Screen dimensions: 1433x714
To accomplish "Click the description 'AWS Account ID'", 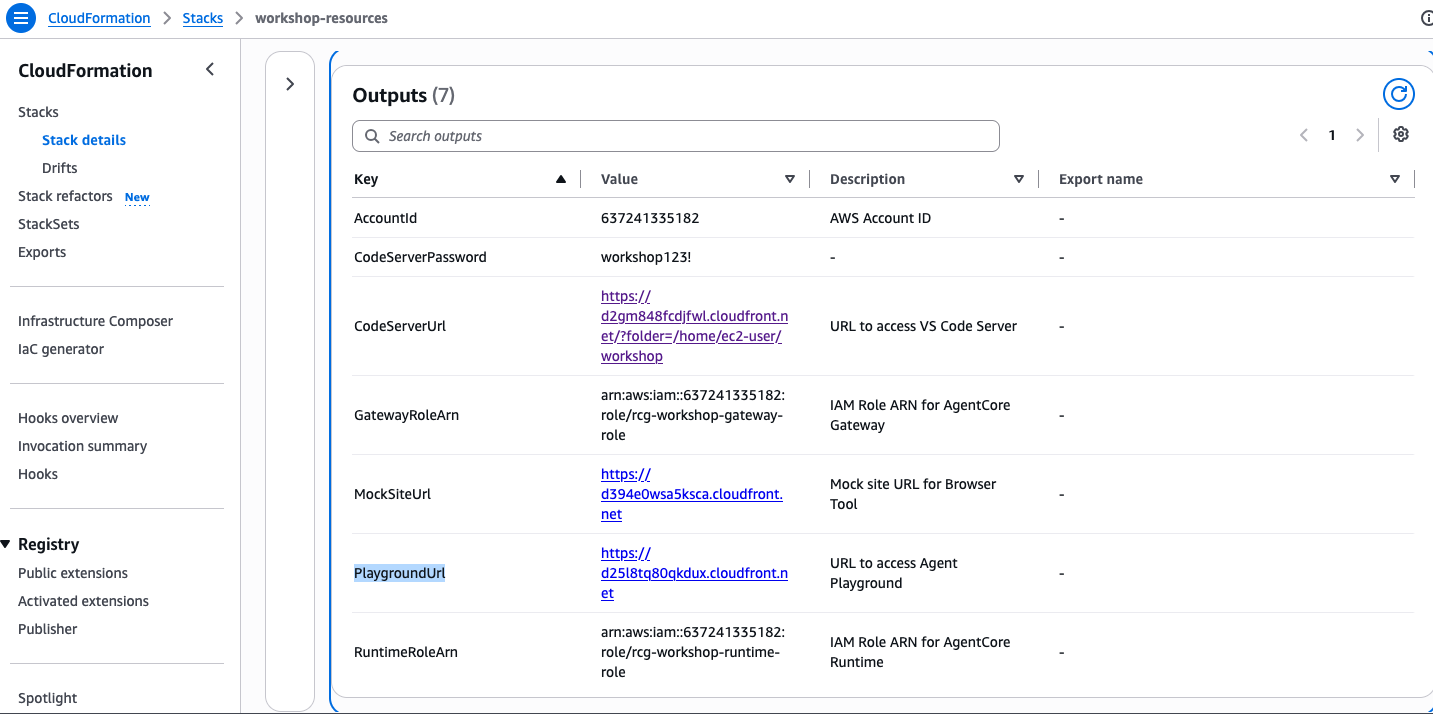I will coord(880,218).
